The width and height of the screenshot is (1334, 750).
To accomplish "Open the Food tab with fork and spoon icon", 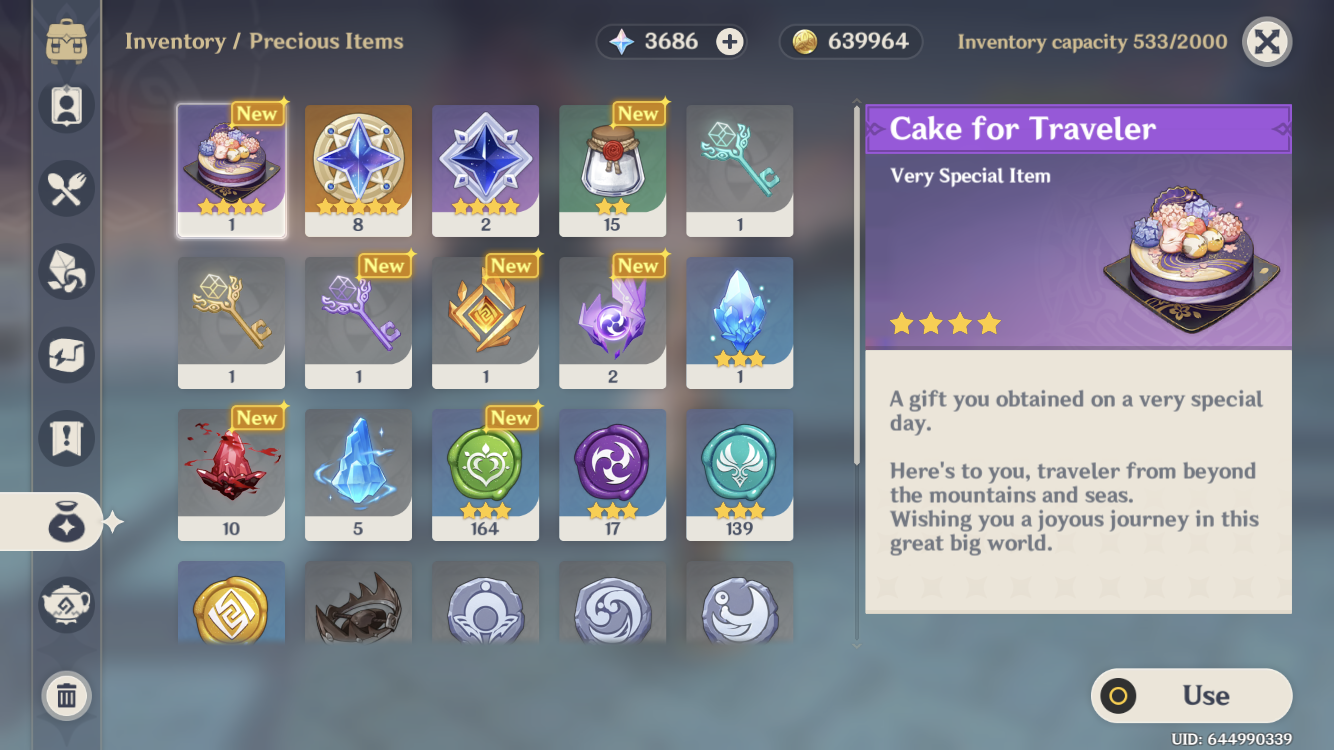I will coord(66,188).
